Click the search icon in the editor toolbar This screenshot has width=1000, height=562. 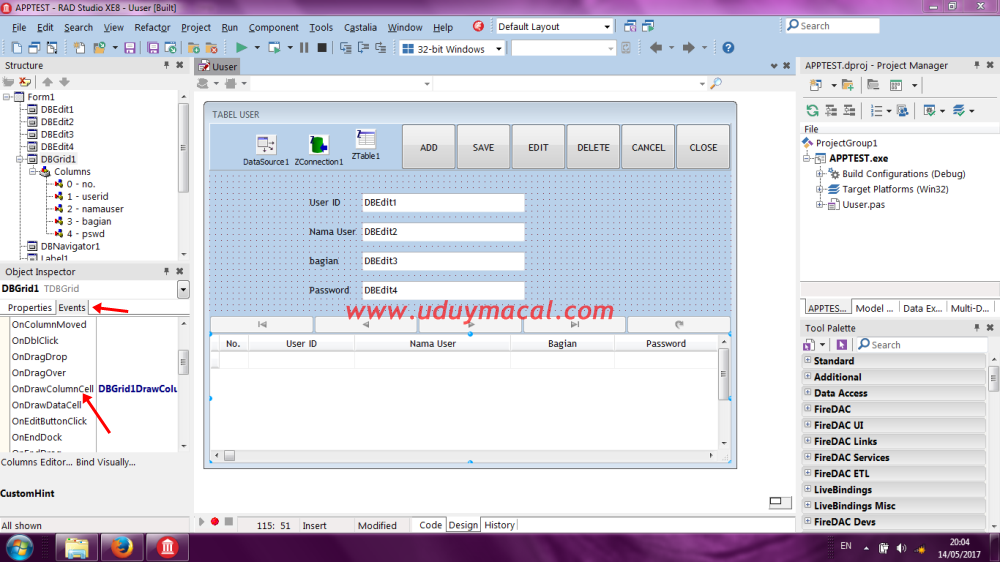pos(716,83)
